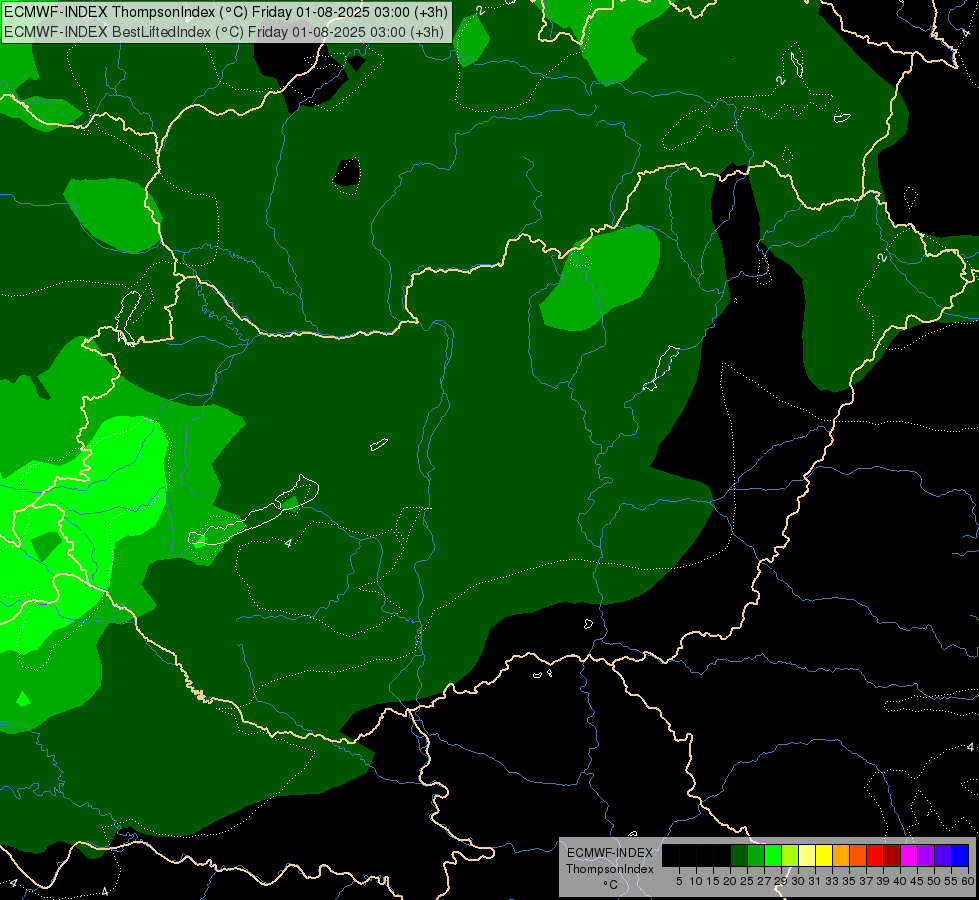Image resolution: width=979 pixels, height=900 pixels.
Task: Click legend scale value 40
Action: 900,881
